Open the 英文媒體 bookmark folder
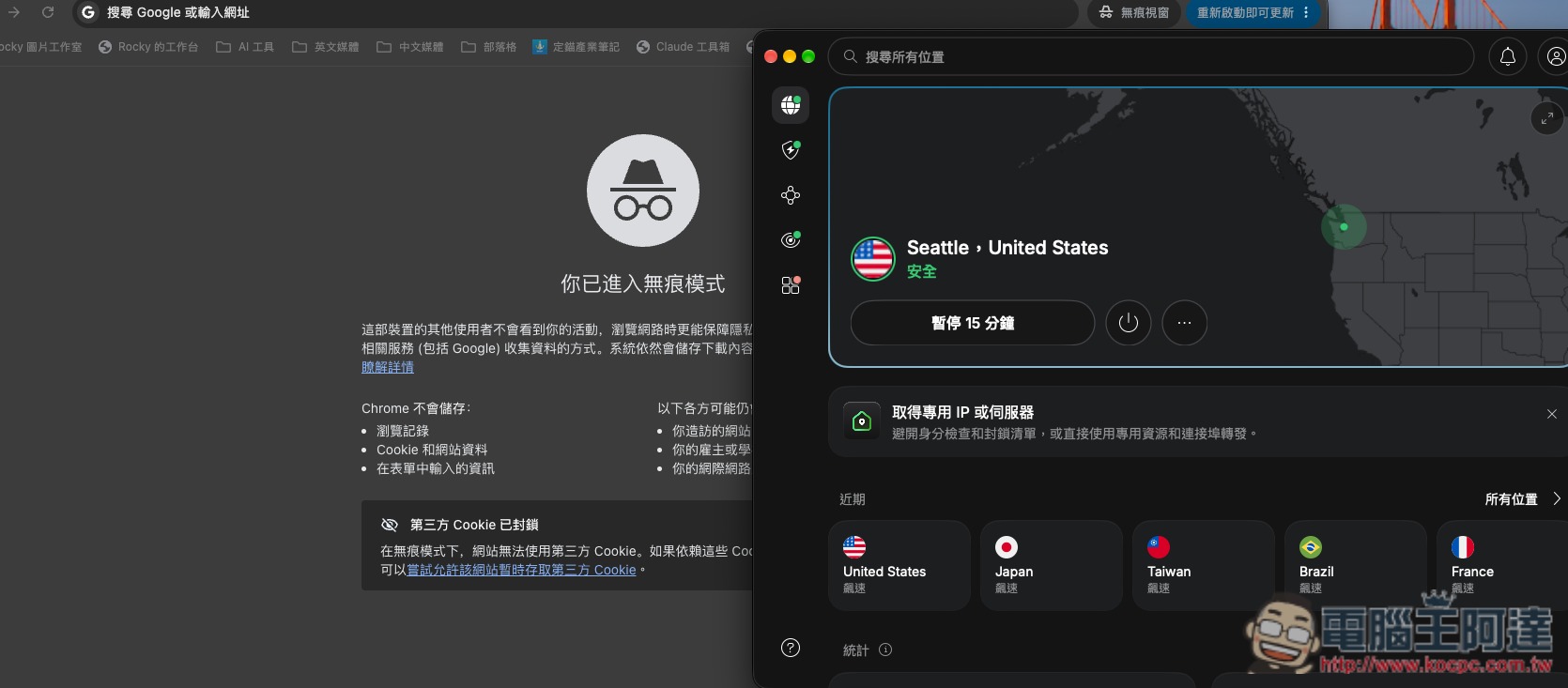 tap(326, 47)
